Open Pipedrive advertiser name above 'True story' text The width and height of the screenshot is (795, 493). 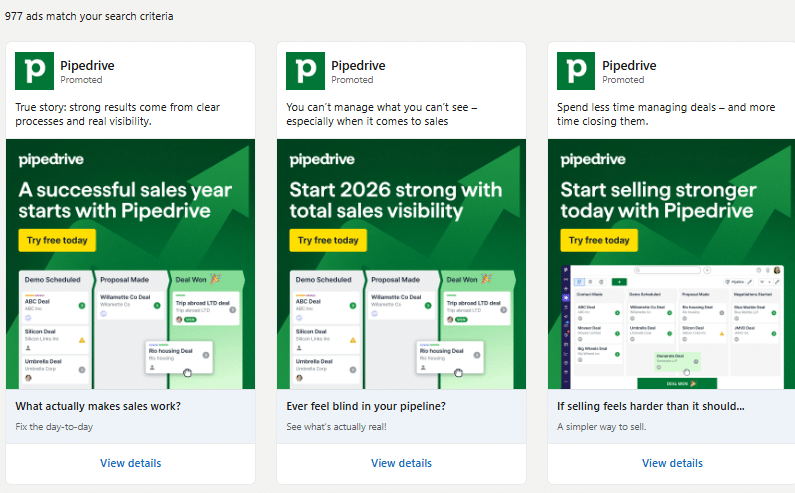87,65
